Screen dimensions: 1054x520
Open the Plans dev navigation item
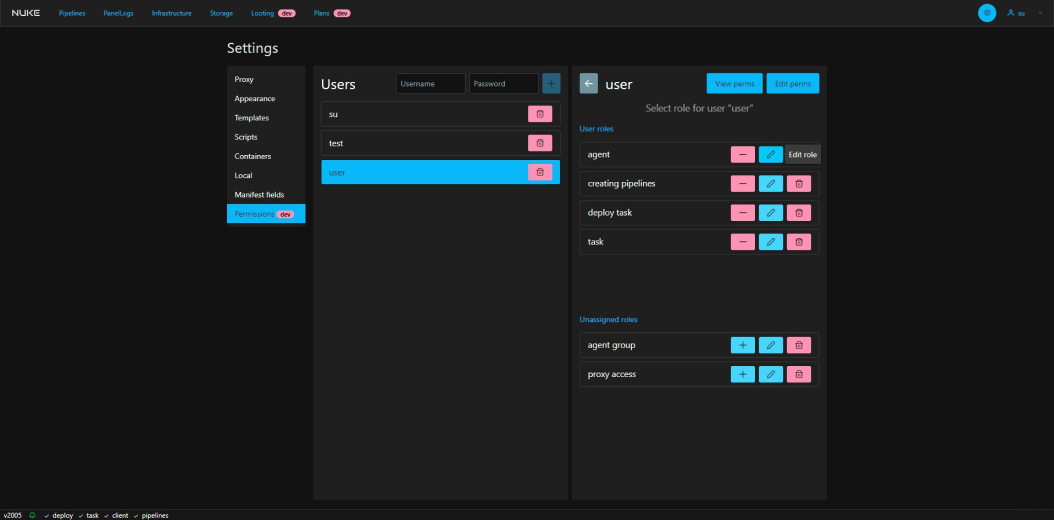(332, 13)
